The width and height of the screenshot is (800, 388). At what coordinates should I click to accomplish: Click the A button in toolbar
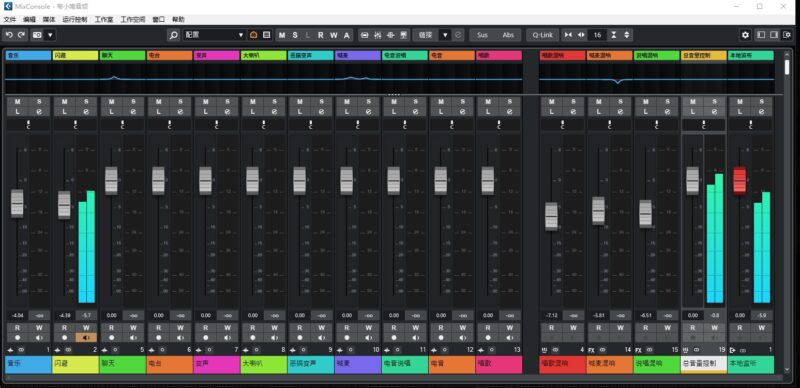[347, 35]
